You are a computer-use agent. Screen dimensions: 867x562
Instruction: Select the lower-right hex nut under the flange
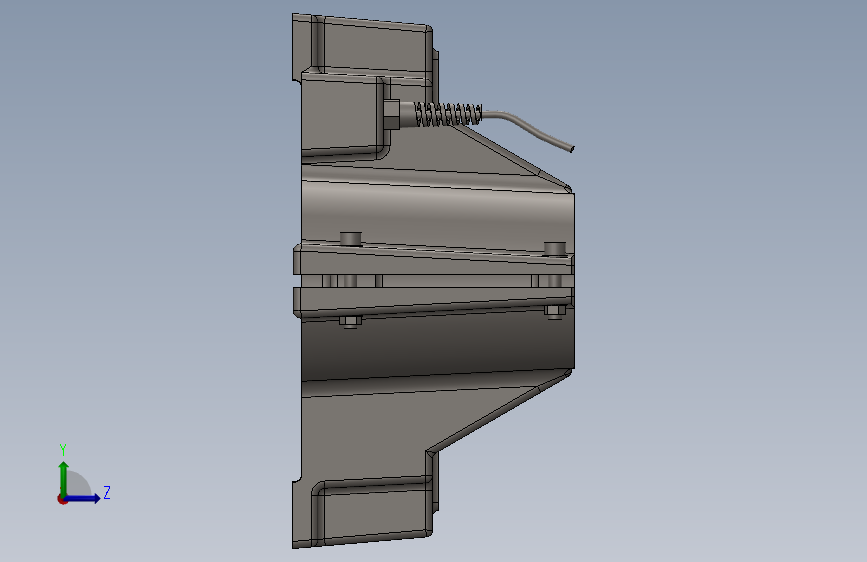pyautogui.click(x=555, y=311)
